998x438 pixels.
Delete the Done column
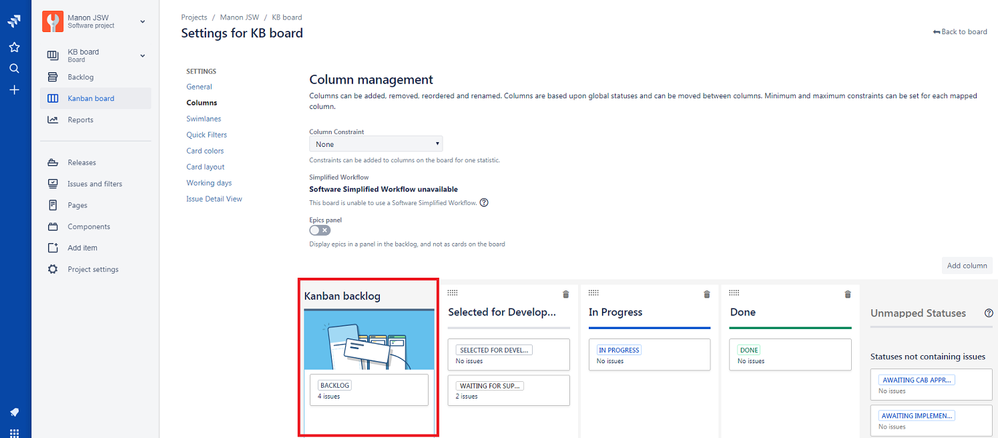click(847, 294)
